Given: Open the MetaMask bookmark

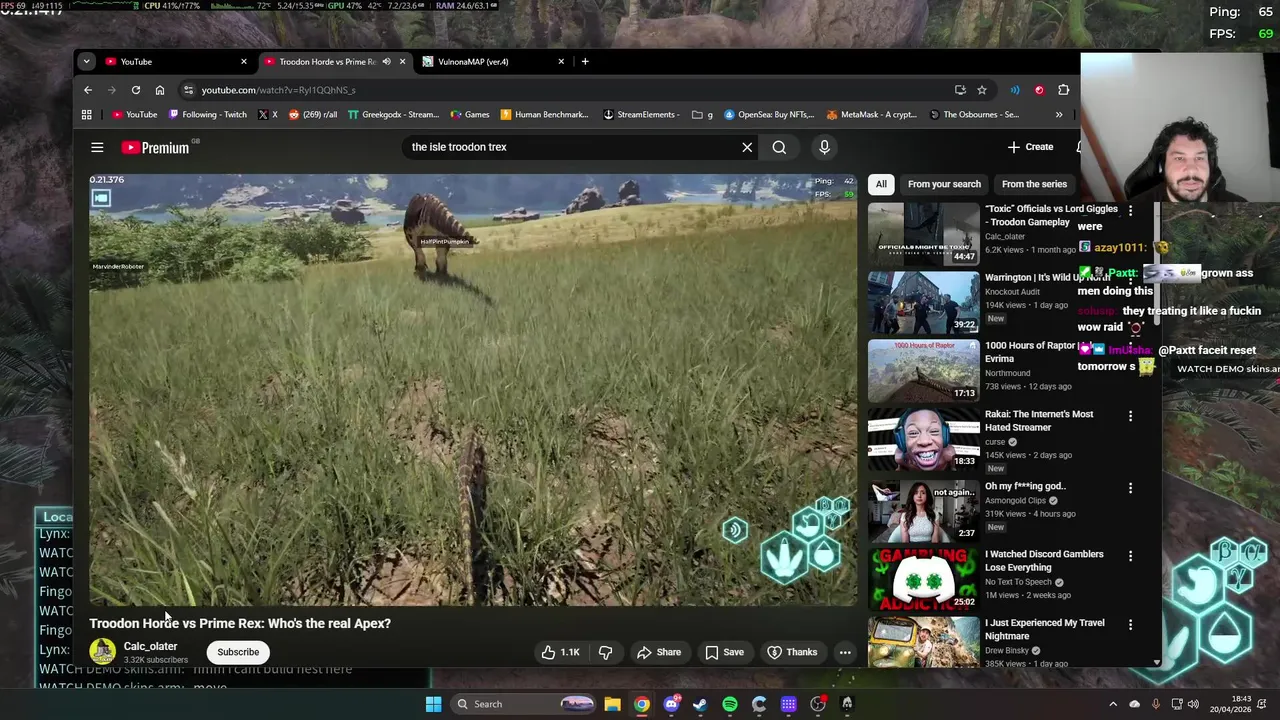Looking at the screenshot, I should [871, 115].
